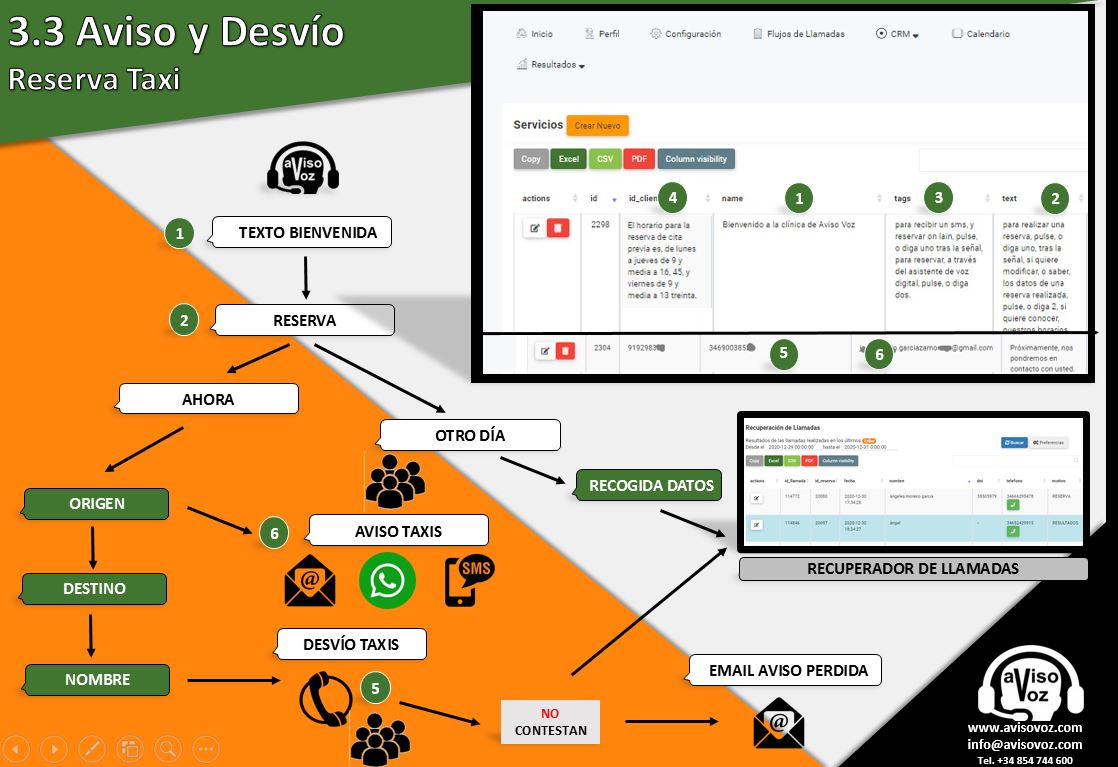
Task: Expand the Resultados dropdown menu
Action: coord(551,65)
